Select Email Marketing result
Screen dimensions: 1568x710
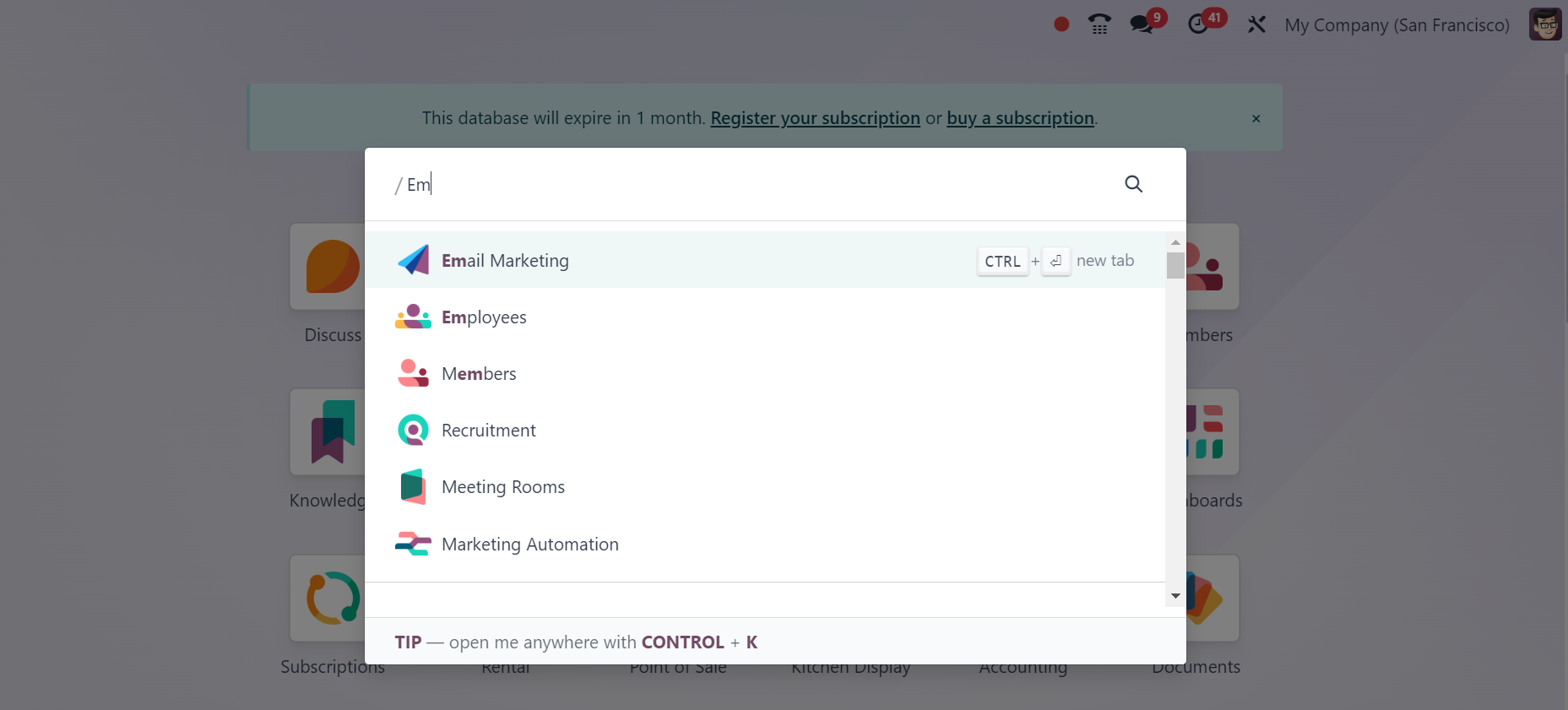pyautogui.click(x=765, y=260)
